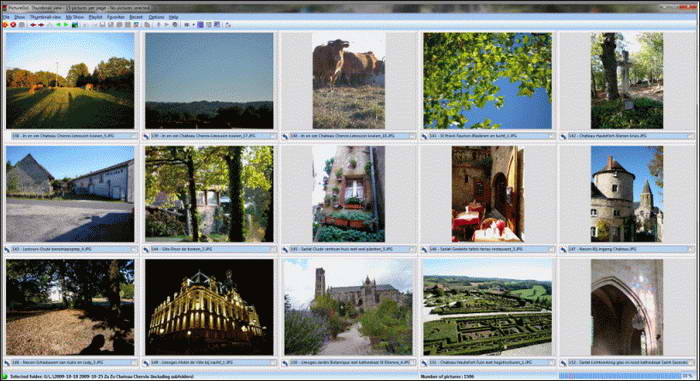Click the rotate icon beside the night building caption
700x381 pixels.
[146, 363]
